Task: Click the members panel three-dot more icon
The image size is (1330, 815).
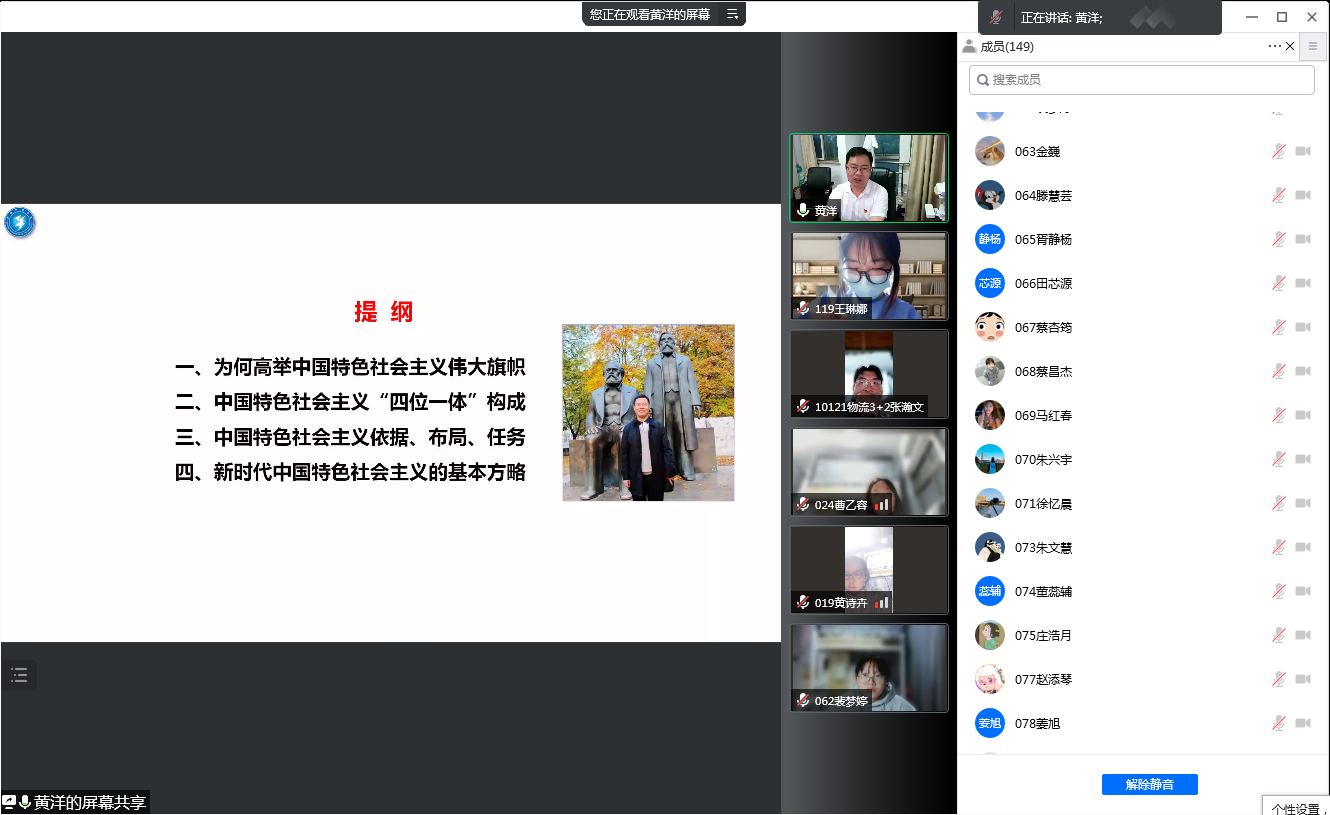Action: pyautogui.click(x=1274, y=46)
